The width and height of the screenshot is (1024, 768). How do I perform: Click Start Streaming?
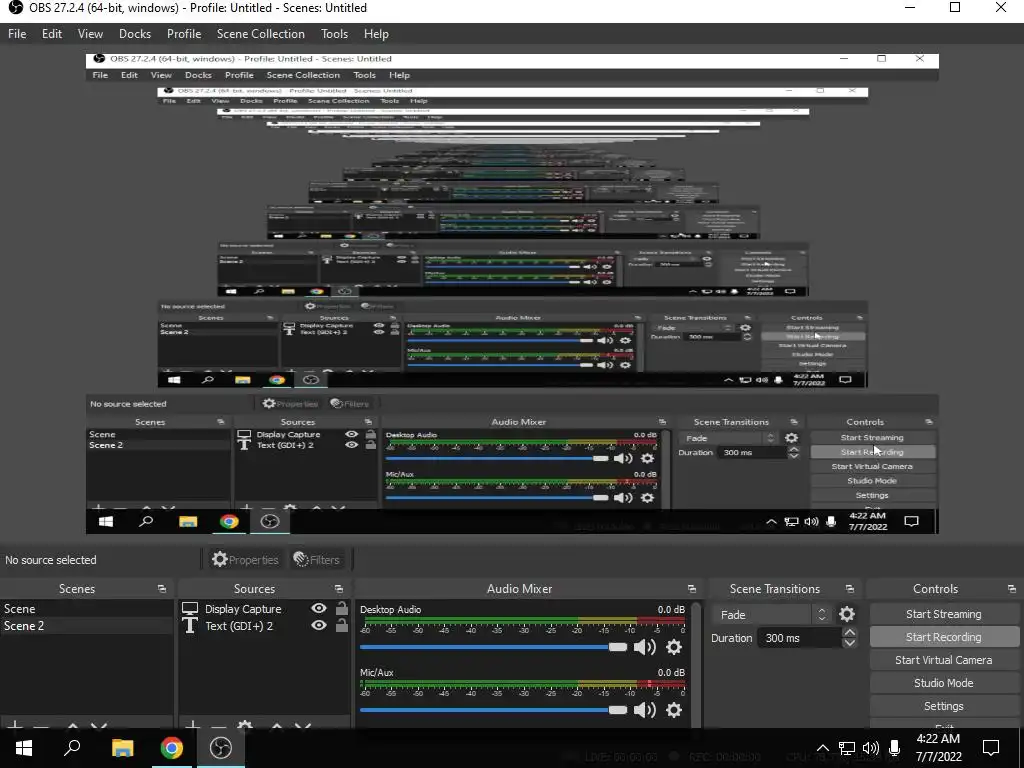944,615
